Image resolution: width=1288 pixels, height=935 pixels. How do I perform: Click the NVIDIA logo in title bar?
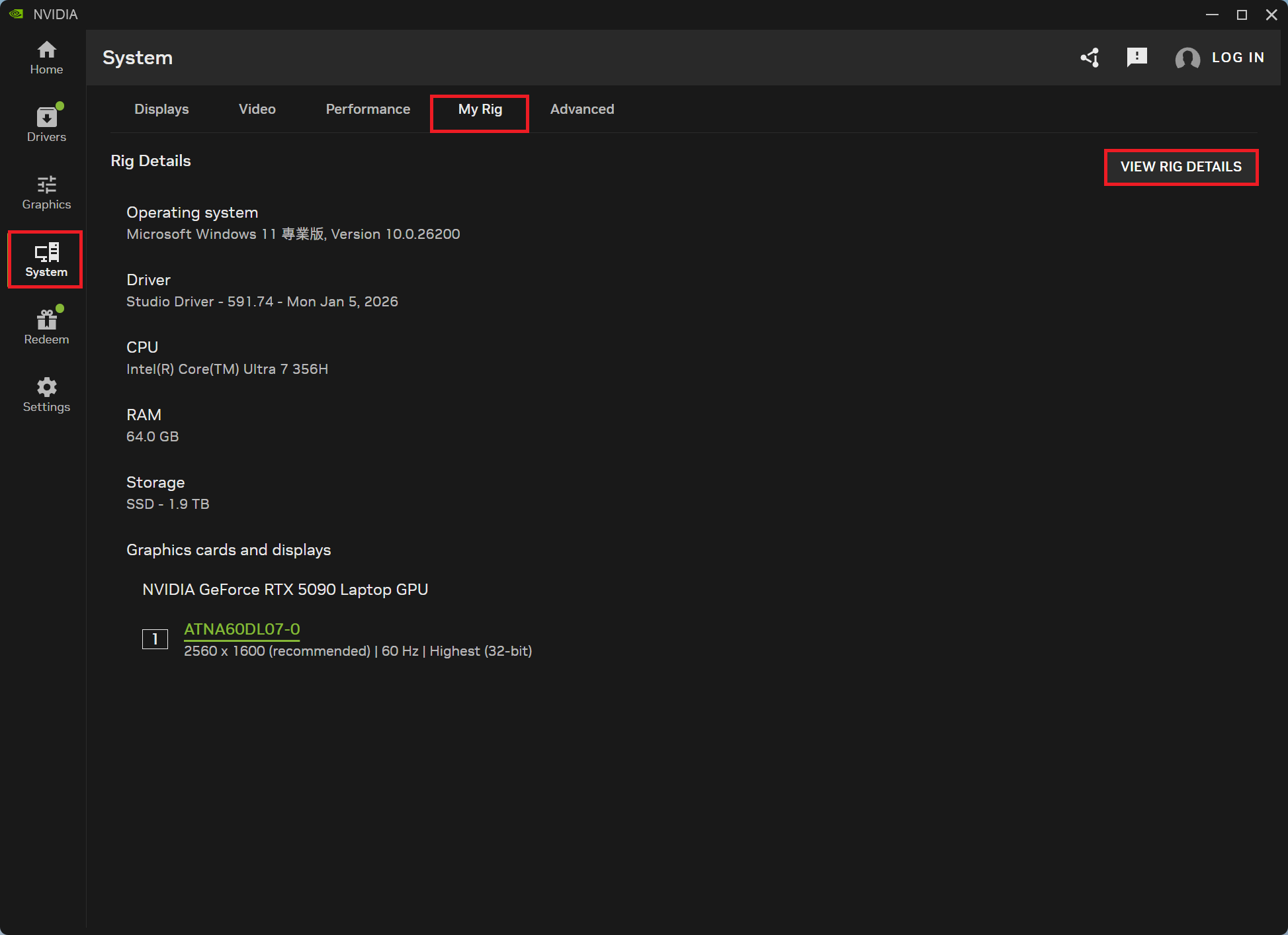tap(17, 14)
